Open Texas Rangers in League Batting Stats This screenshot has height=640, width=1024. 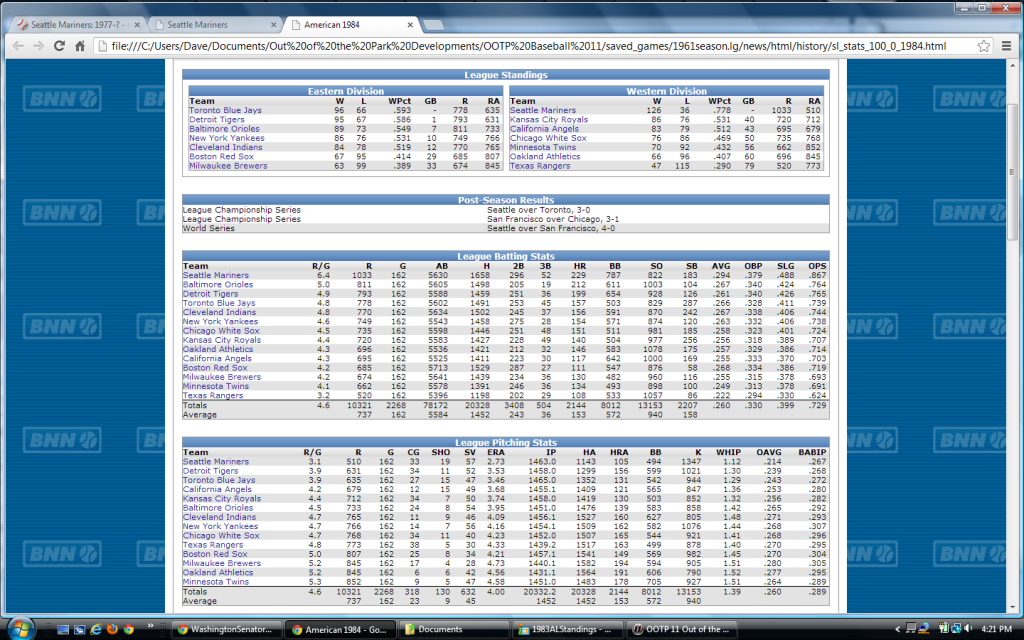(x=213, y=395)
